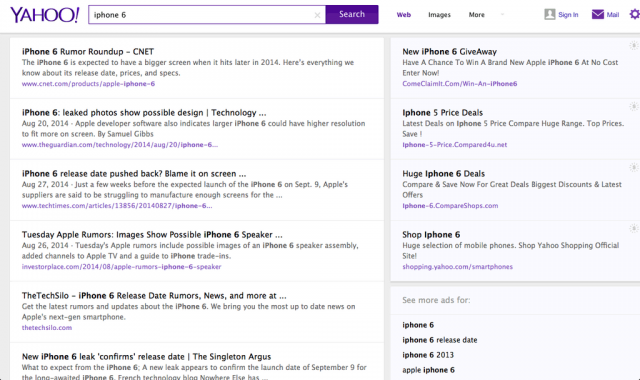640x380 pixels.
Task: Open iPhone 6: leaked photos show possible design
Action: 144,113
